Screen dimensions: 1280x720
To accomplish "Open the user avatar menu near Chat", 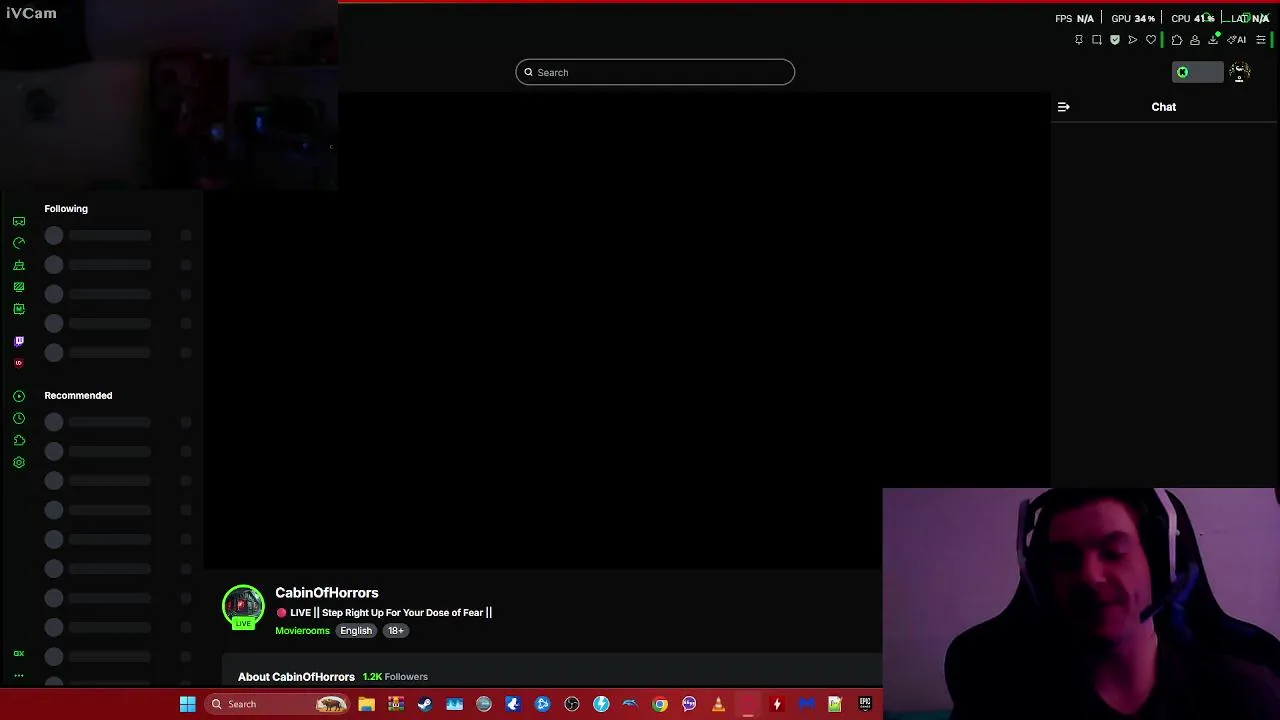I will pos(1240,72).
